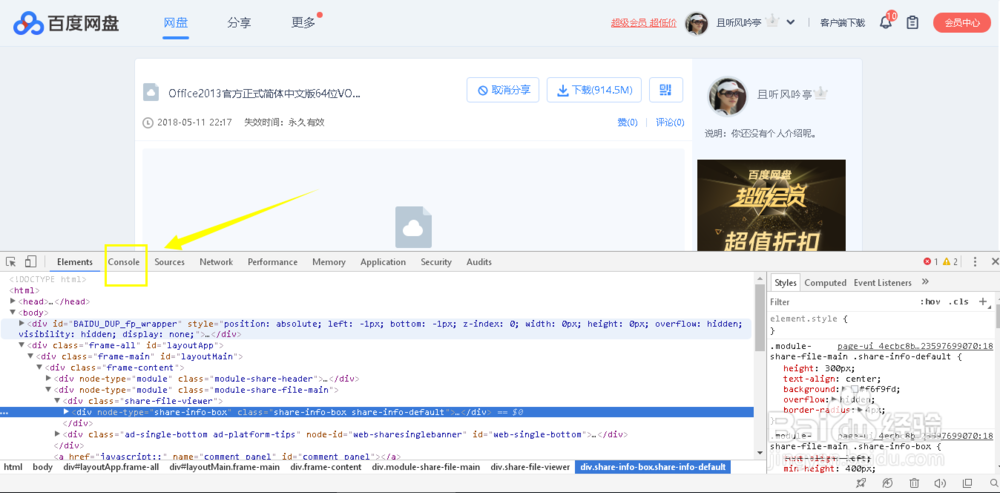
Task: Click the large cloud file icon in the preview
Action: point(413,226)
